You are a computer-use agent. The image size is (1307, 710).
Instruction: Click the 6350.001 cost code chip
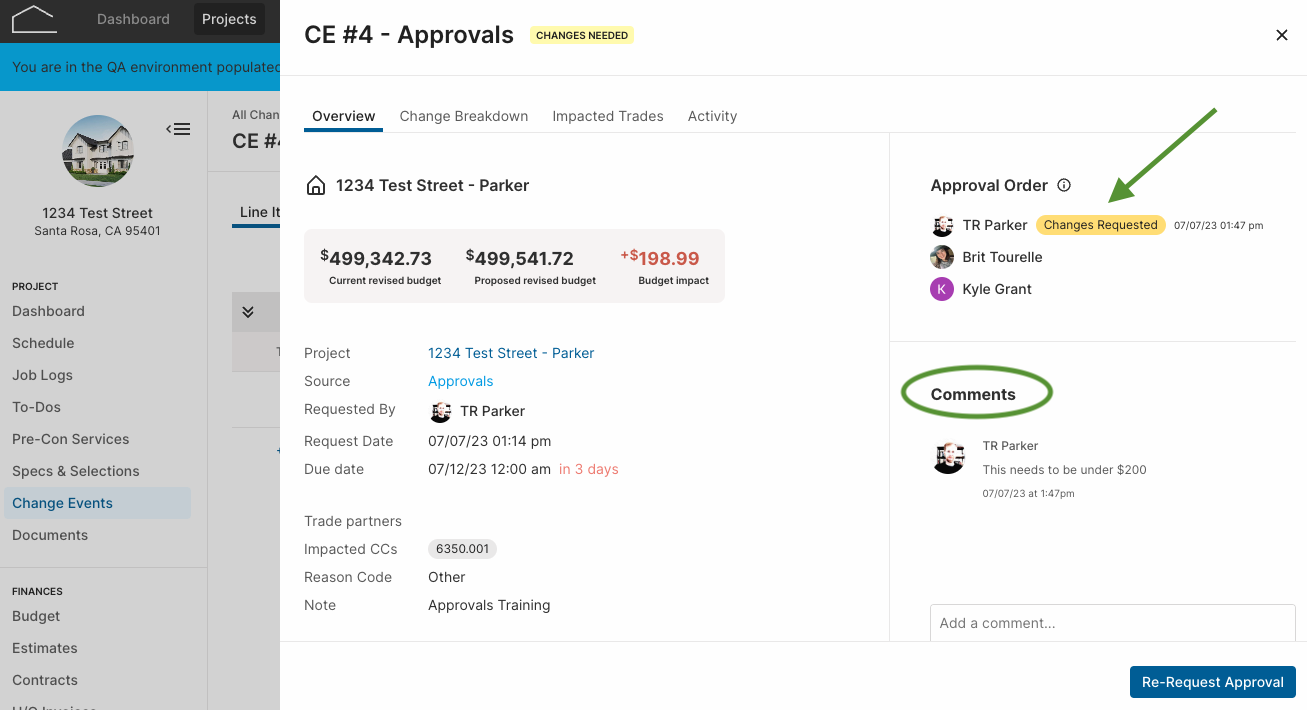[x=462, y=549]
